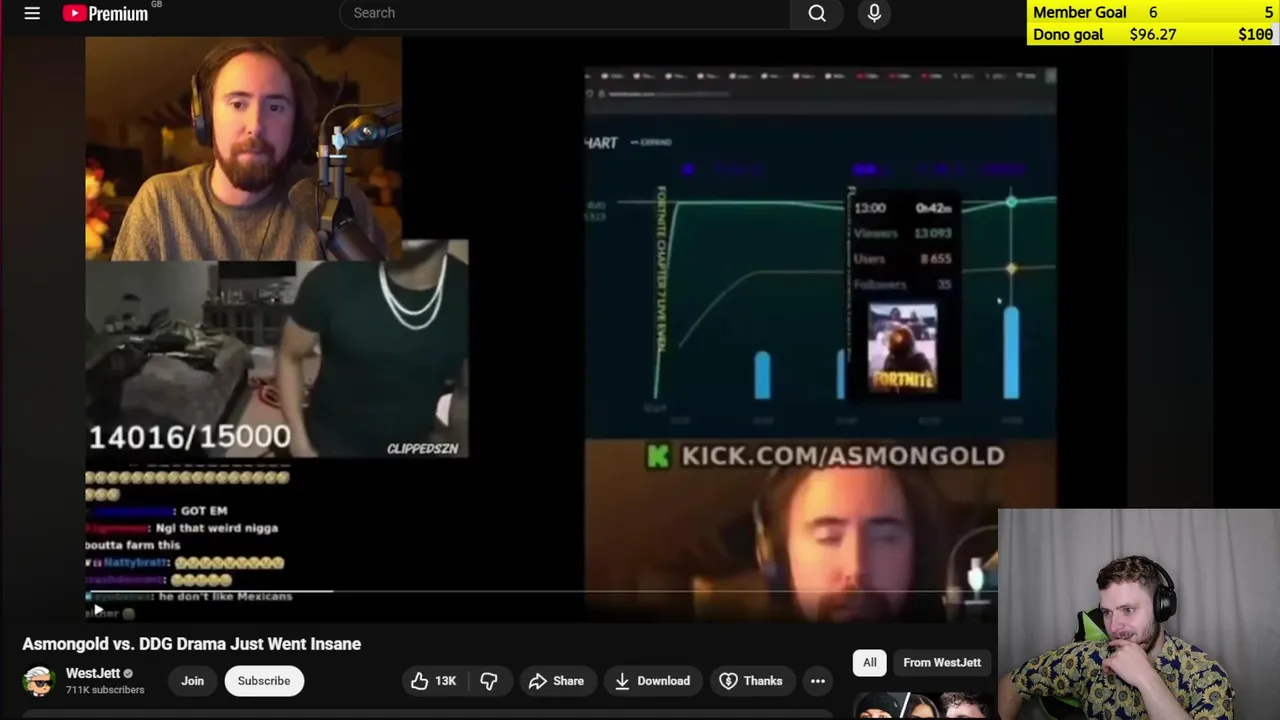Select the All filter chip

coord(870,662)
